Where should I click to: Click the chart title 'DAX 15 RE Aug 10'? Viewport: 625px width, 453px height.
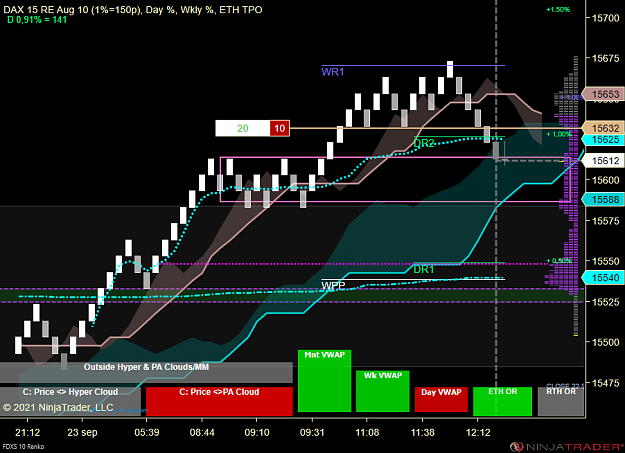pos(45,10)
